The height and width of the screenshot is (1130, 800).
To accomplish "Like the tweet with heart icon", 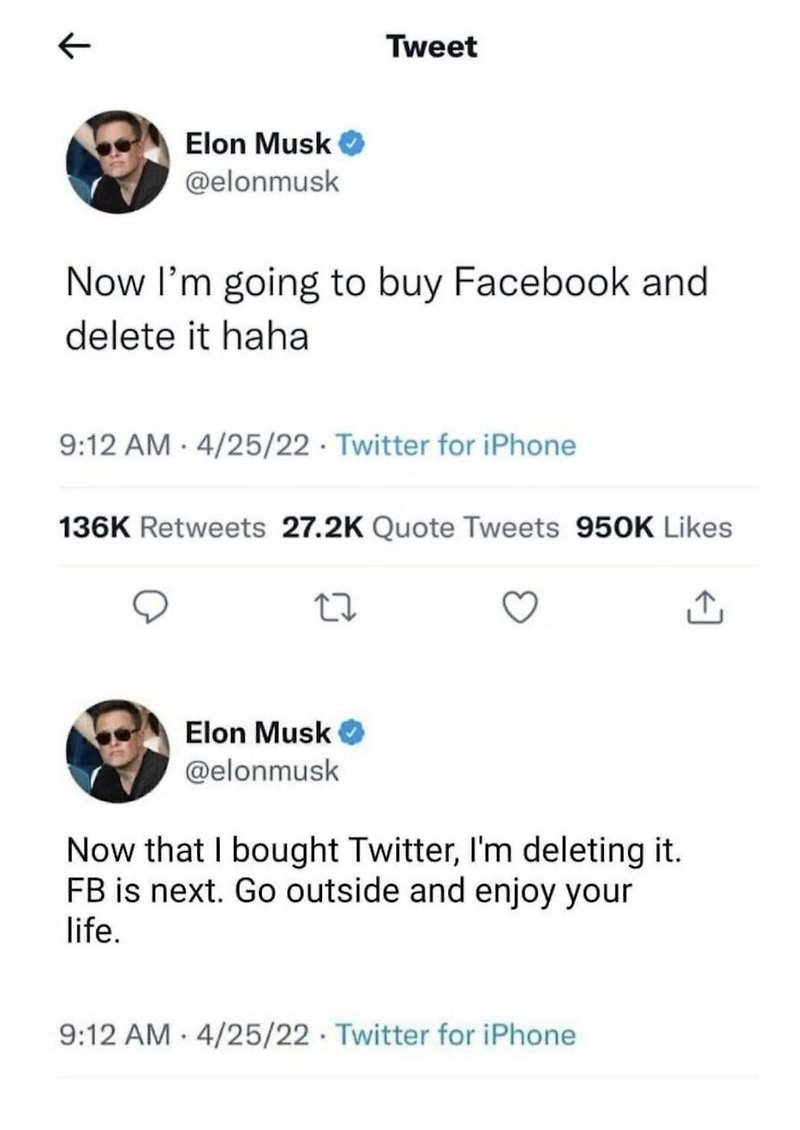I will [x=519, y=608].
